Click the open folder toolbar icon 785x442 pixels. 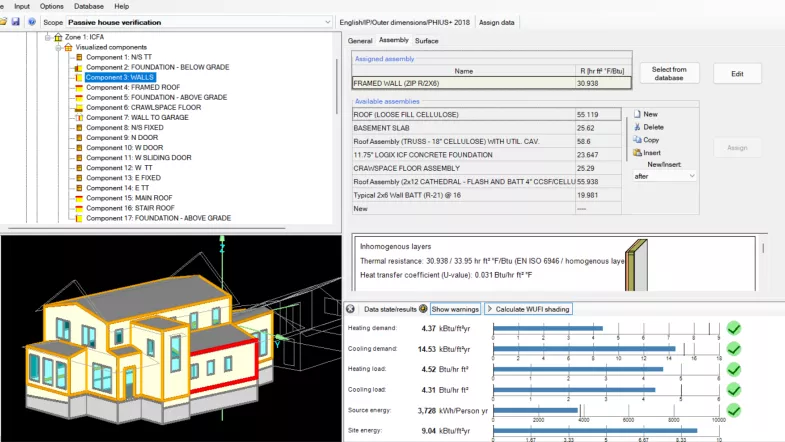(x=3, y=21)
